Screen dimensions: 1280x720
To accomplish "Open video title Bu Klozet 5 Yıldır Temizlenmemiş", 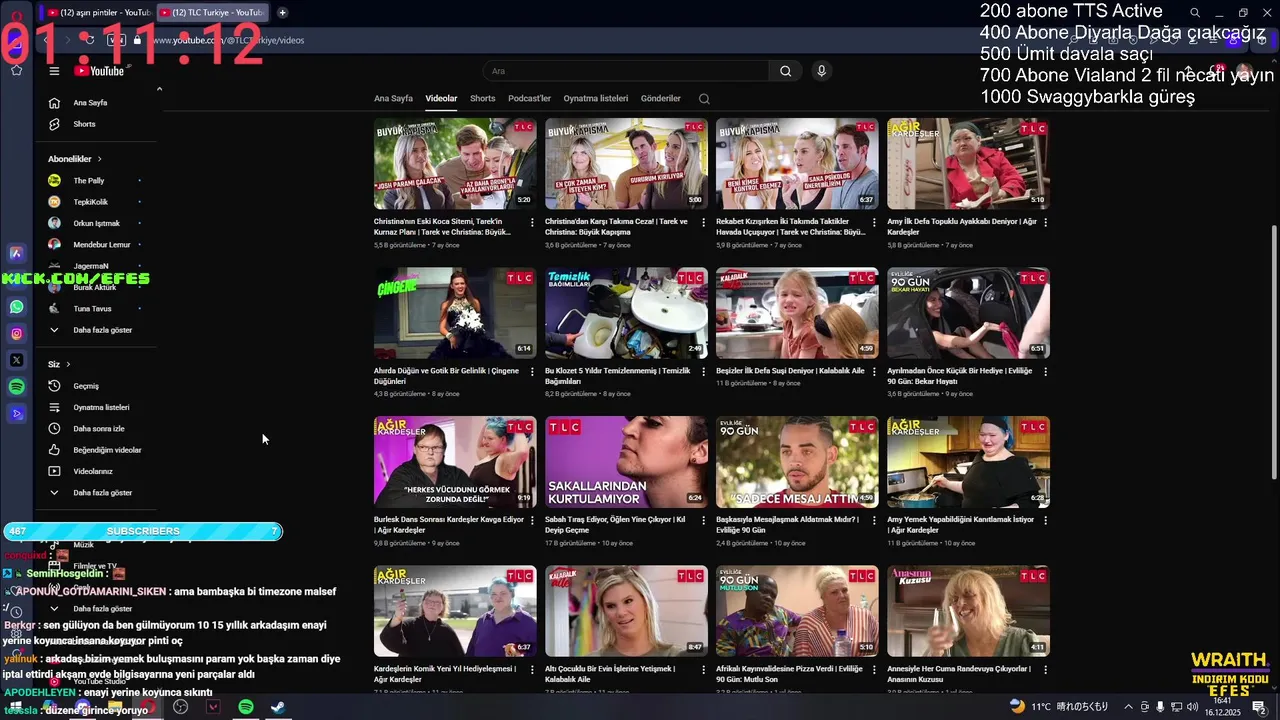I will 618,376.
